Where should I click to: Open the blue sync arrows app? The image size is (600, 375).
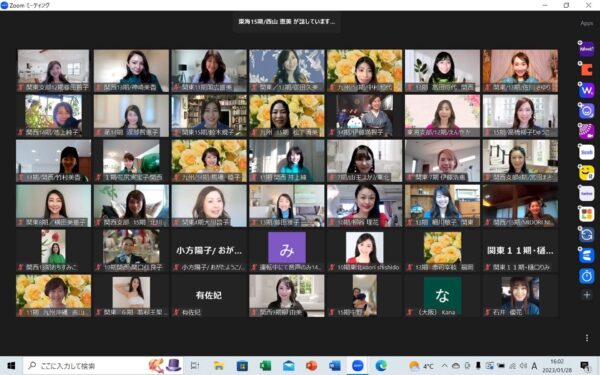(586, 235)
